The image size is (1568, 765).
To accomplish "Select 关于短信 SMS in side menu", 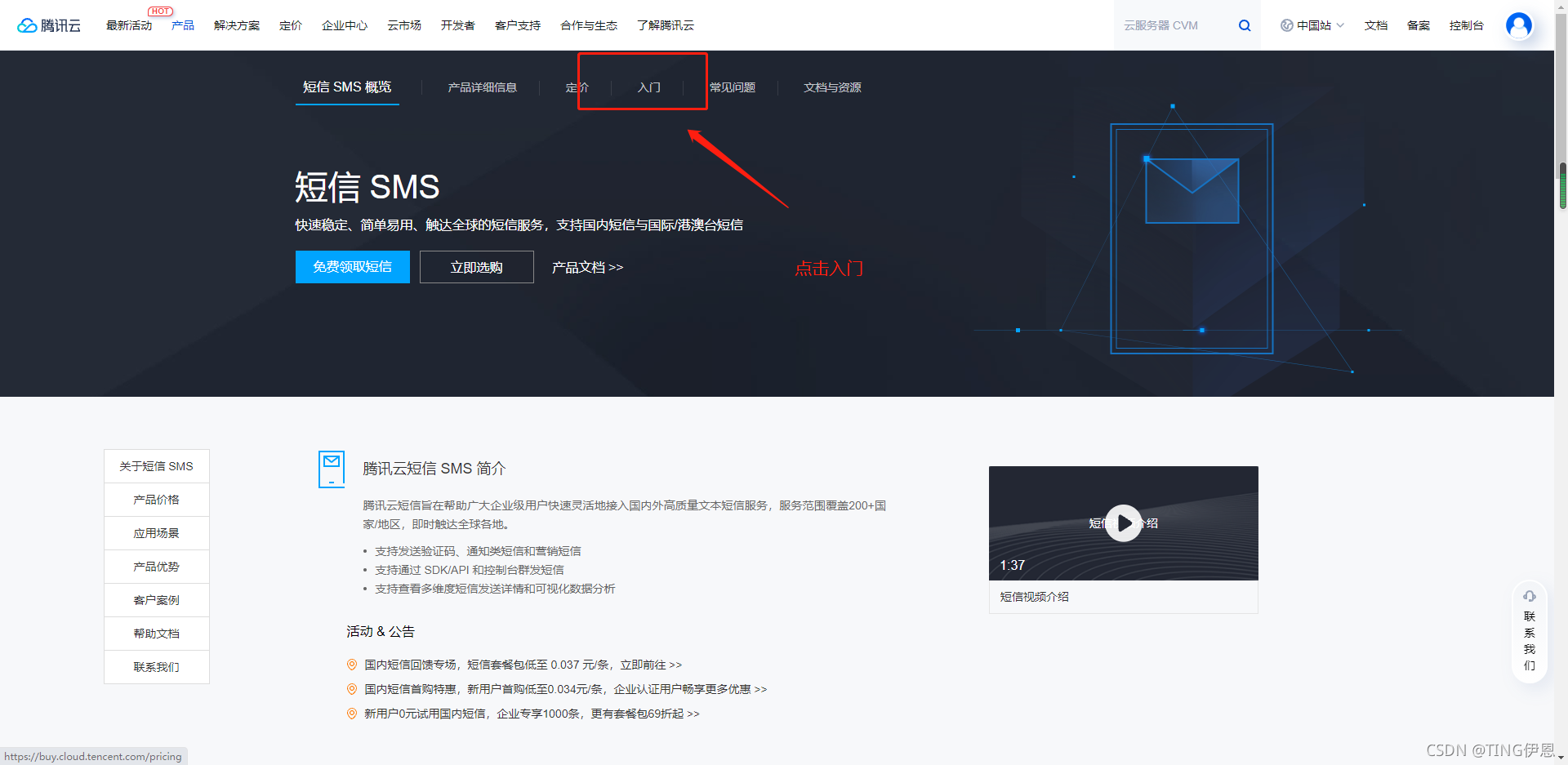I will coord(157,466).
